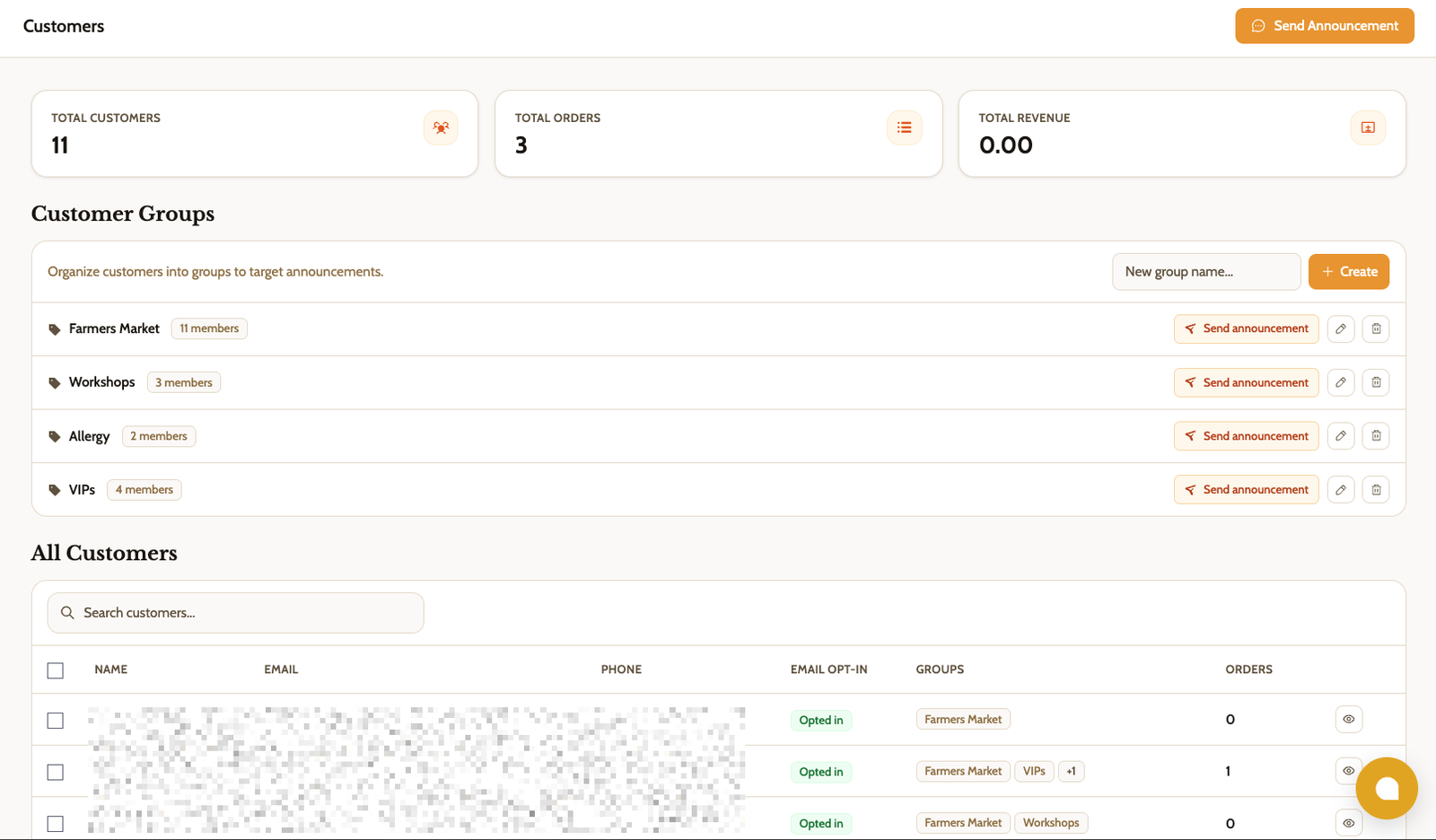Image resolution: width=1436 pixels, height=840 pixels.
Task: View customer in Farmers Market and Workshops groups
Action: 1348,823
